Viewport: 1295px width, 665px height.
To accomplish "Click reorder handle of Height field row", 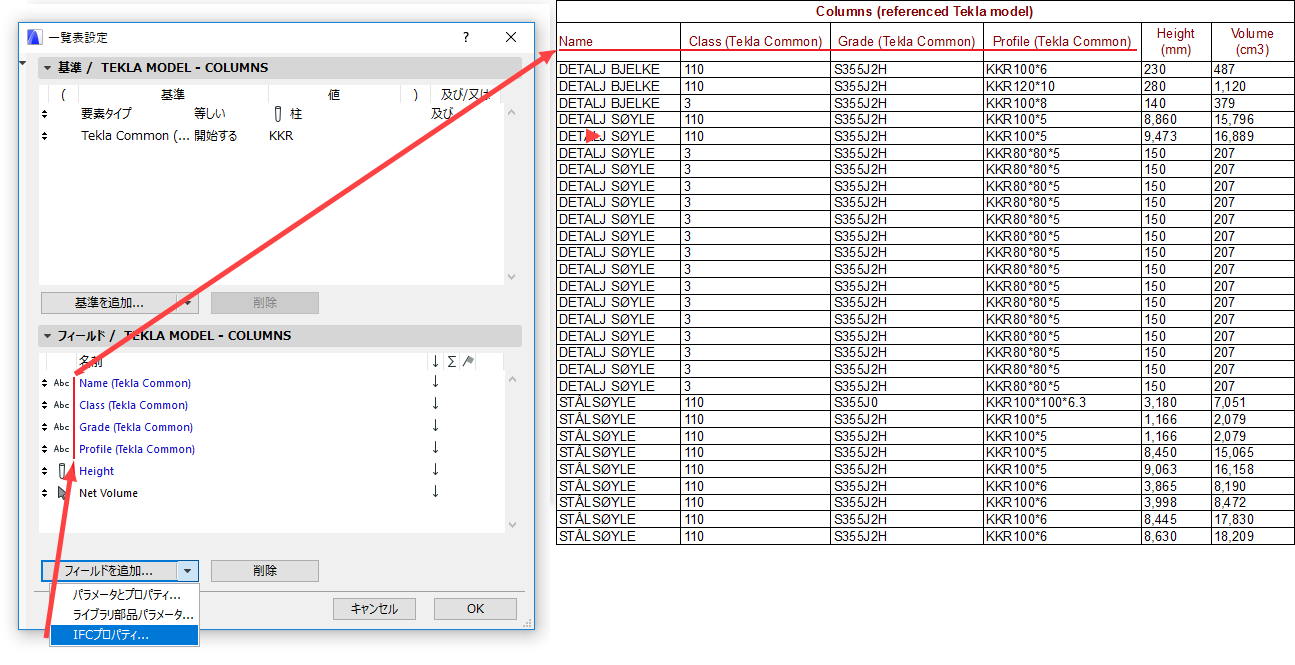I will pos(44,471).
